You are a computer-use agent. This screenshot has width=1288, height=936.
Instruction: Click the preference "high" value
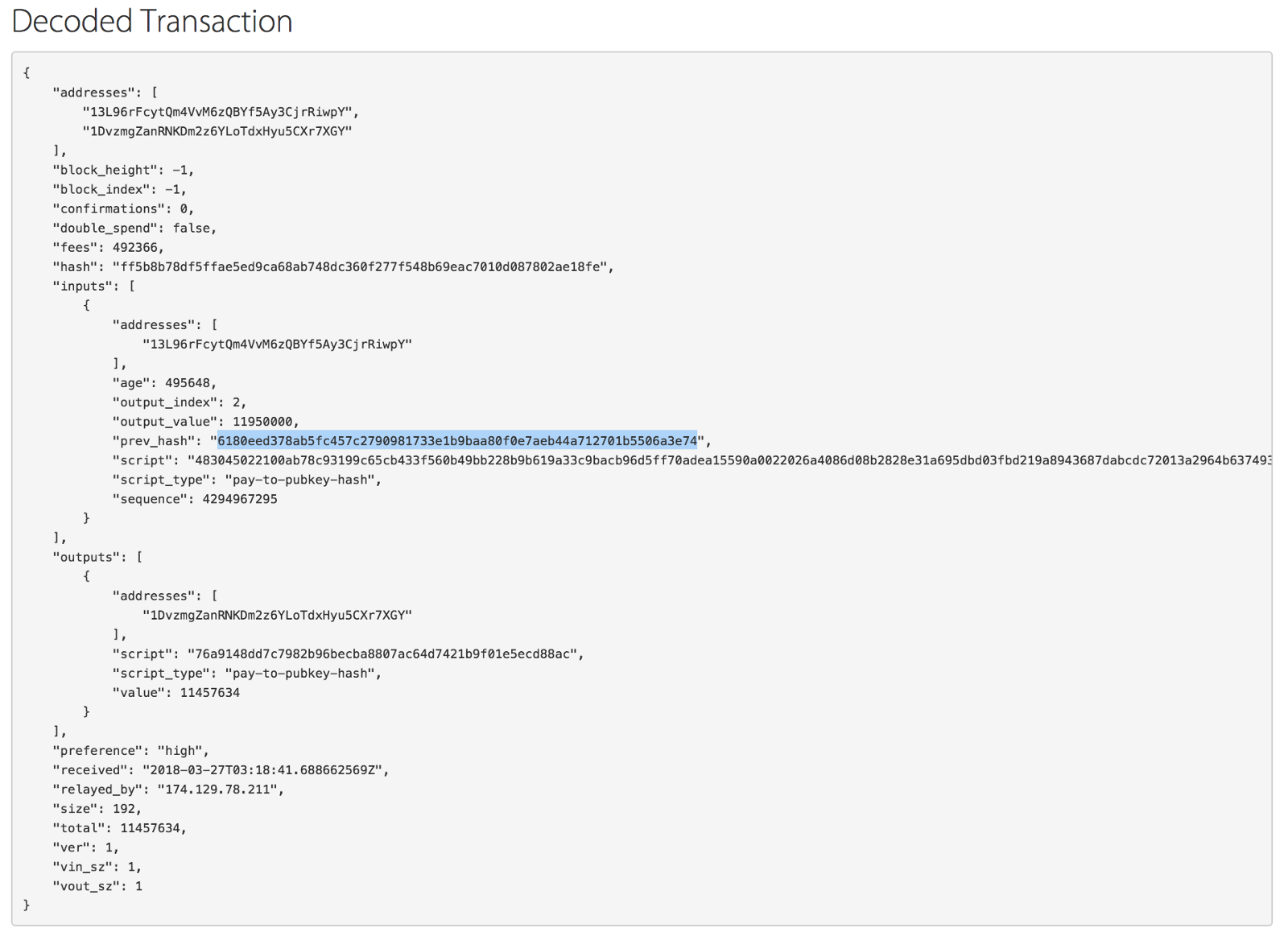pyautogui.click(x=182, y=750)
